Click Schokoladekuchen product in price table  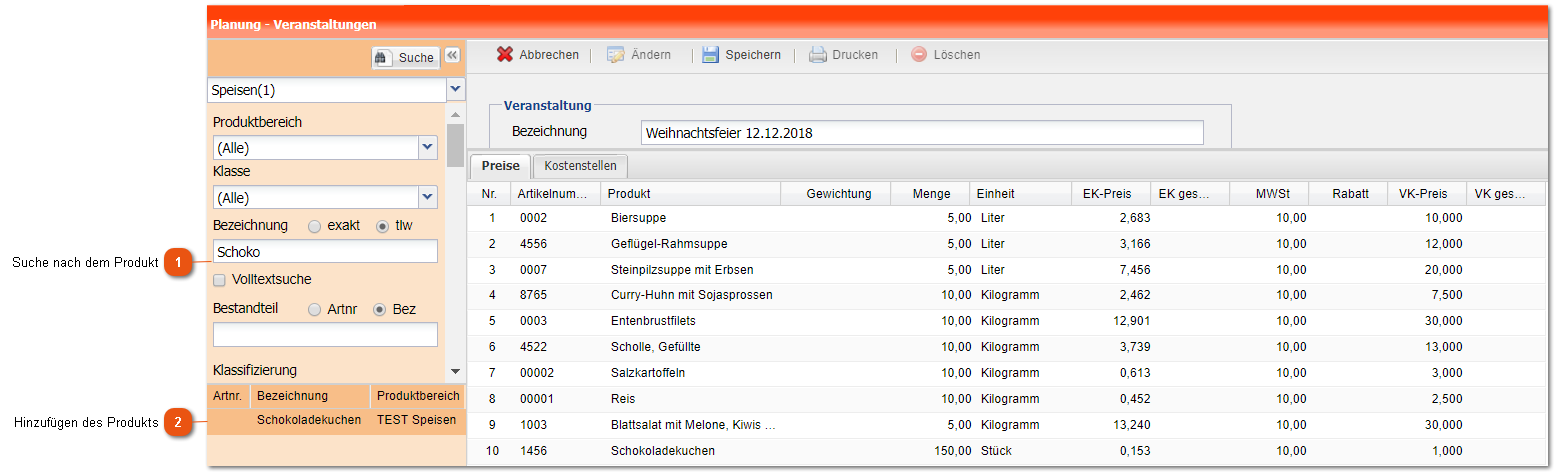(x=663, y=451)
